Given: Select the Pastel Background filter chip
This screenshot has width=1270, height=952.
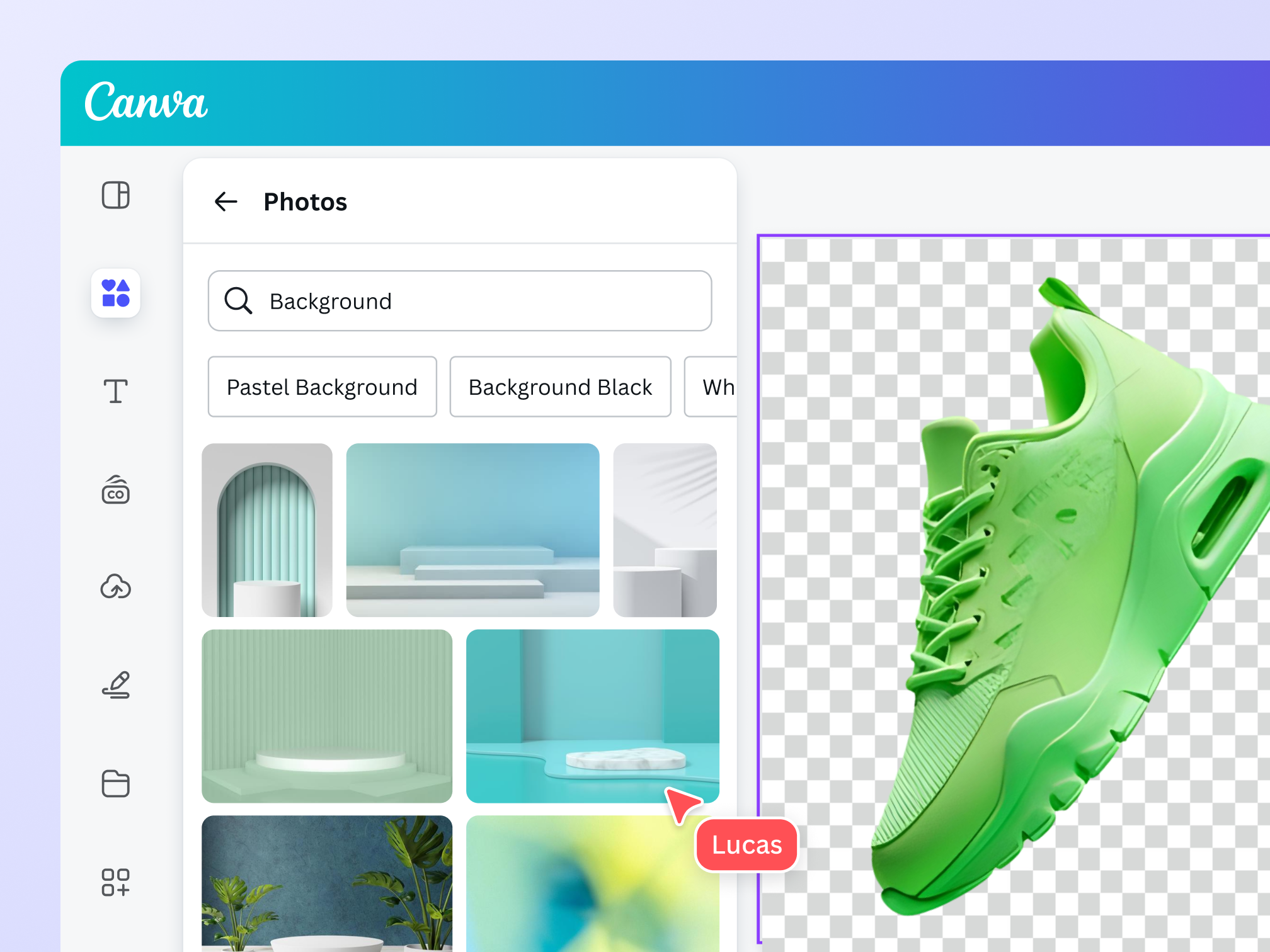Looking at the screenshot, I should tap(322, 387).
